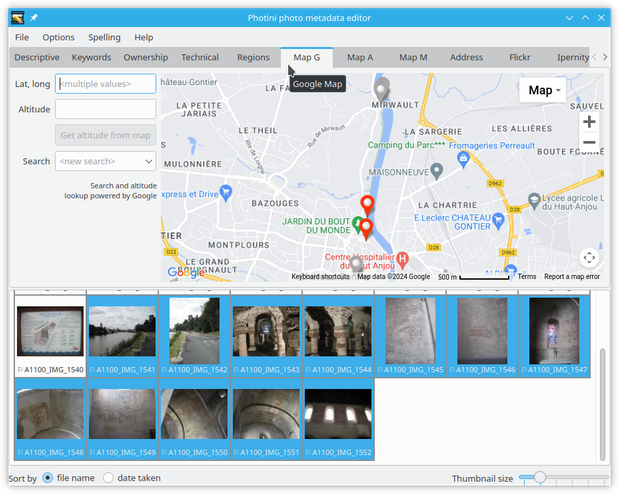Viewport: 619px width, 494px height.
Task: Open the File menu
Action: tap(22, 37)
